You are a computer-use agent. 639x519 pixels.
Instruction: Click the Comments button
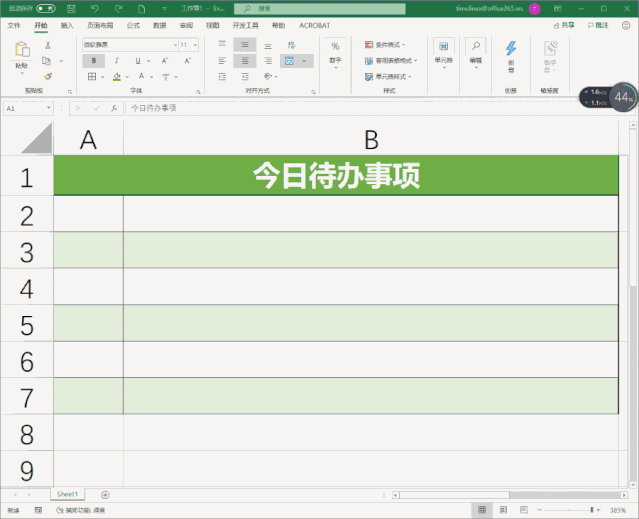pos(598,25)
